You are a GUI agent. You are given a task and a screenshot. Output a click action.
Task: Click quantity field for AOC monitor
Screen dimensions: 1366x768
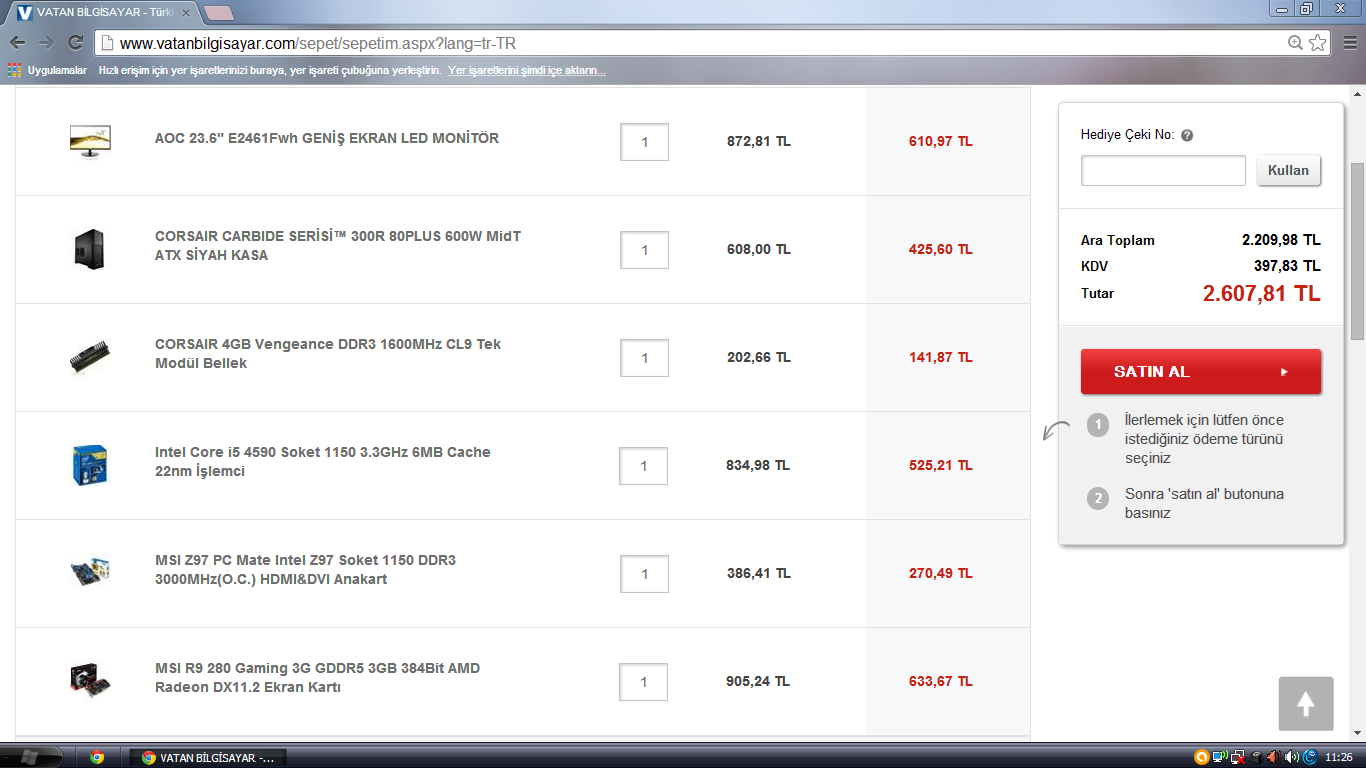click(644, 142)
